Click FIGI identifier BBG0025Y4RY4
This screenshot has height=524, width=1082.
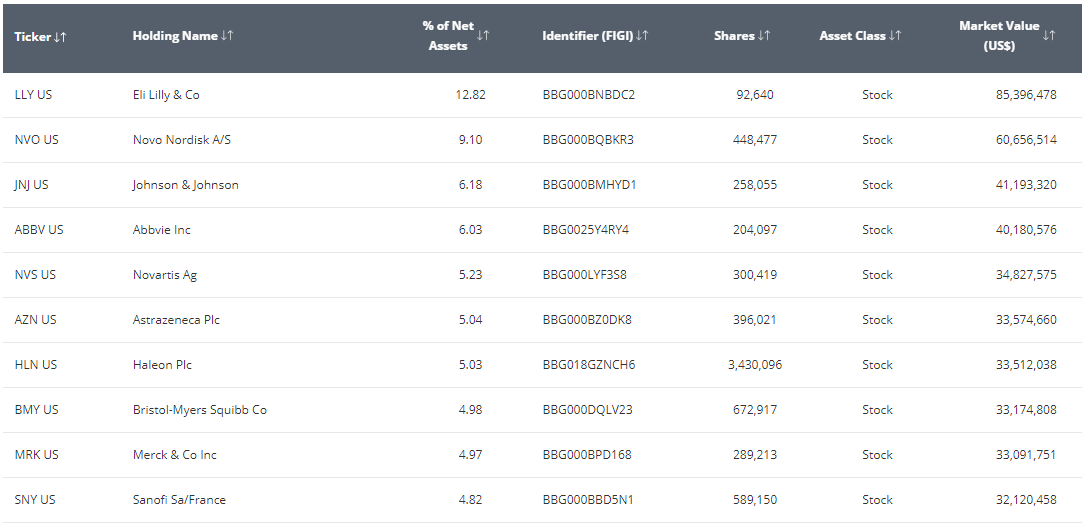click(x=586, y=229)
